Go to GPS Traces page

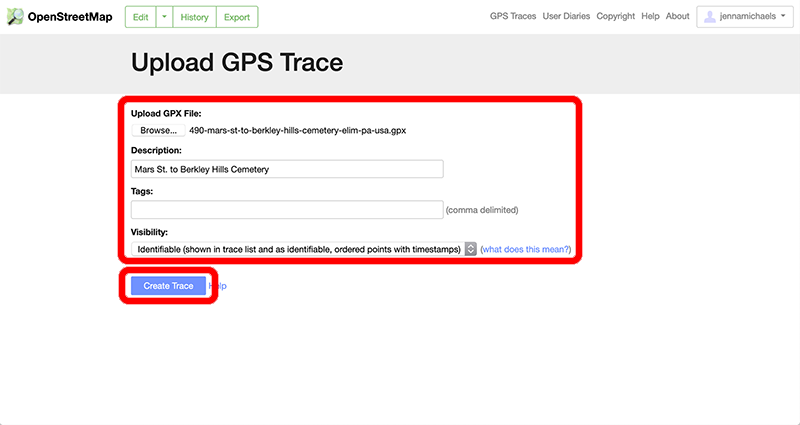coord(513,16)
